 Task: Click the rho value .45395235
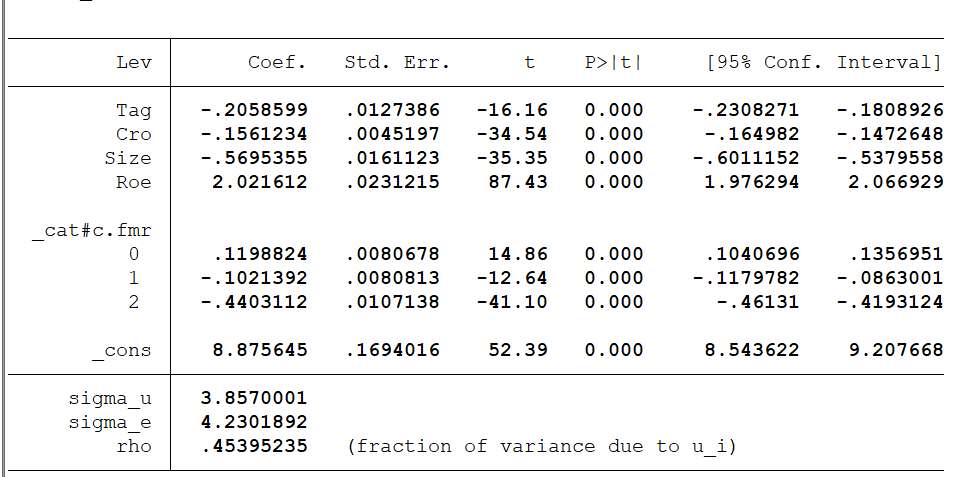click(x=254, y=446)
